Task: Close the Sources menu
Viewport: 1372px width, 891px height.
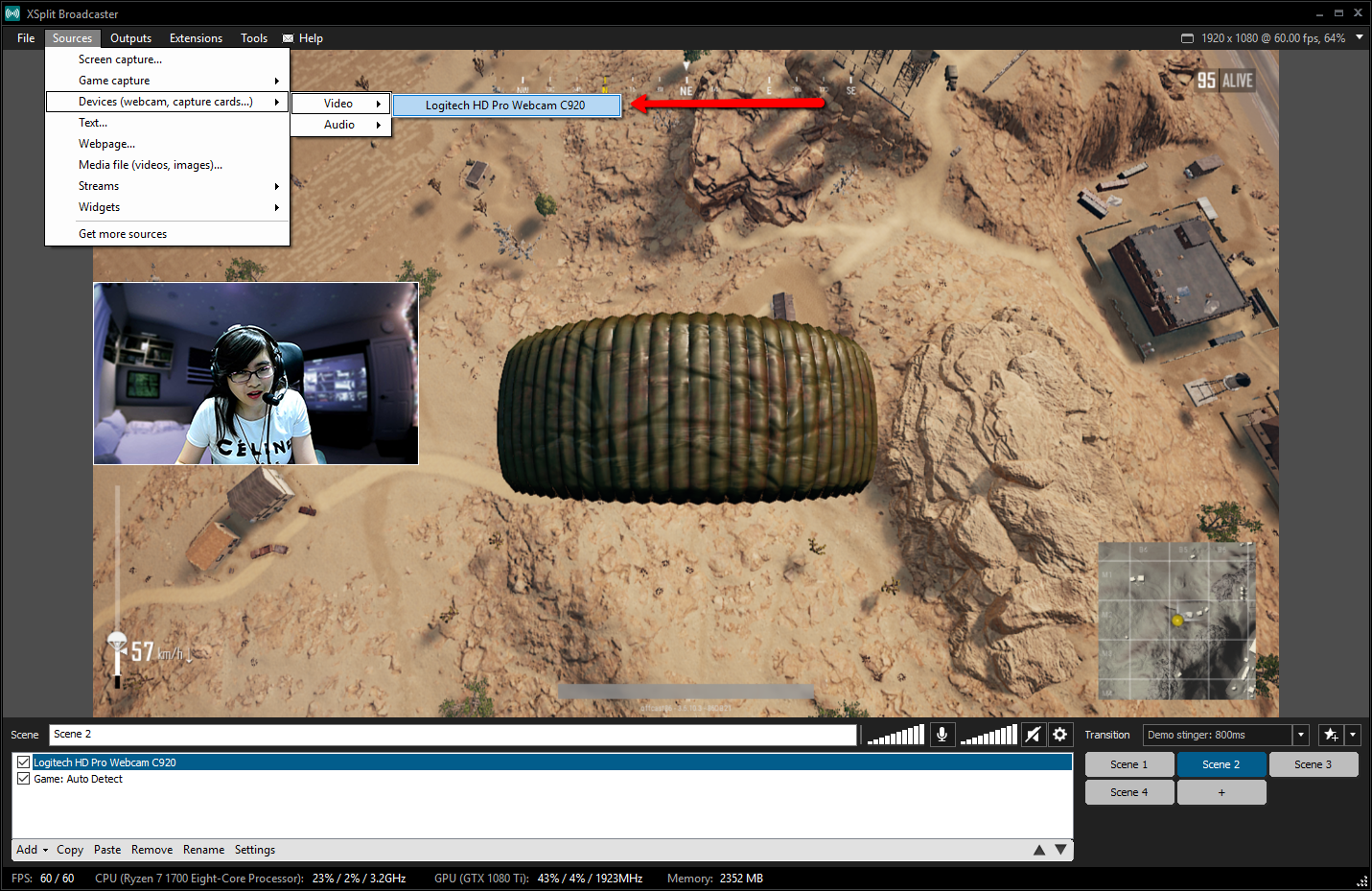Action: tap(72, 38)
